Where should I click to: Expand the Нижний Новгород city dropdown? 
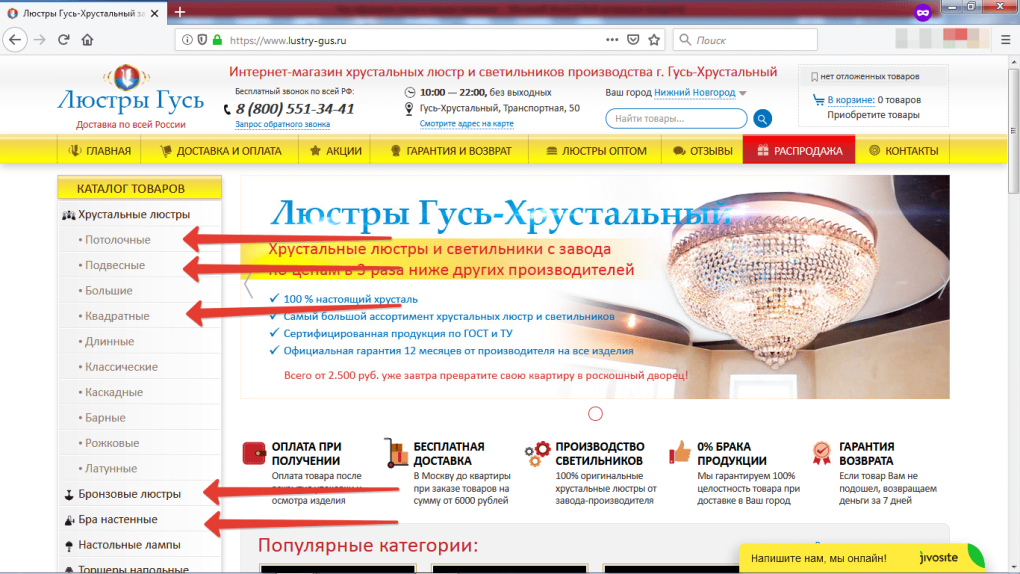701,93
